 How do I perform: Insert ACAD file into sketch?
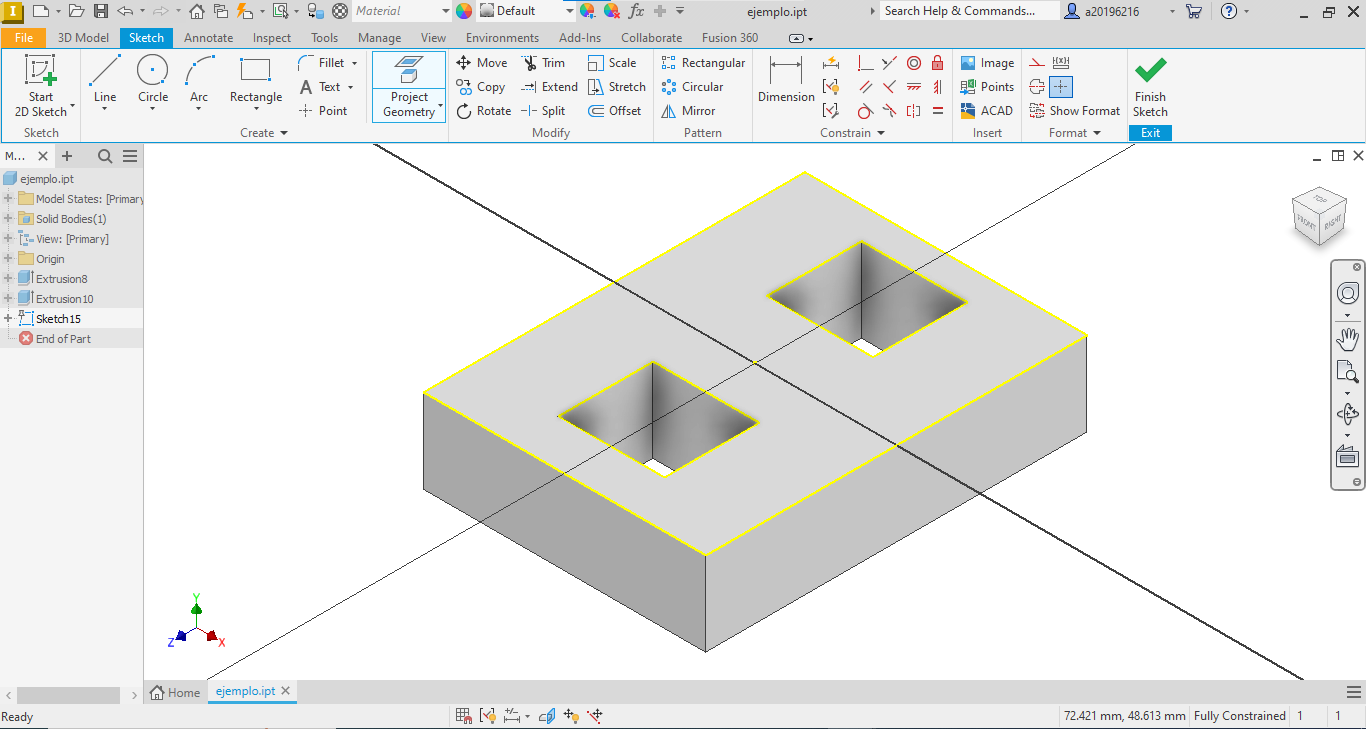(x=987, y=111)
